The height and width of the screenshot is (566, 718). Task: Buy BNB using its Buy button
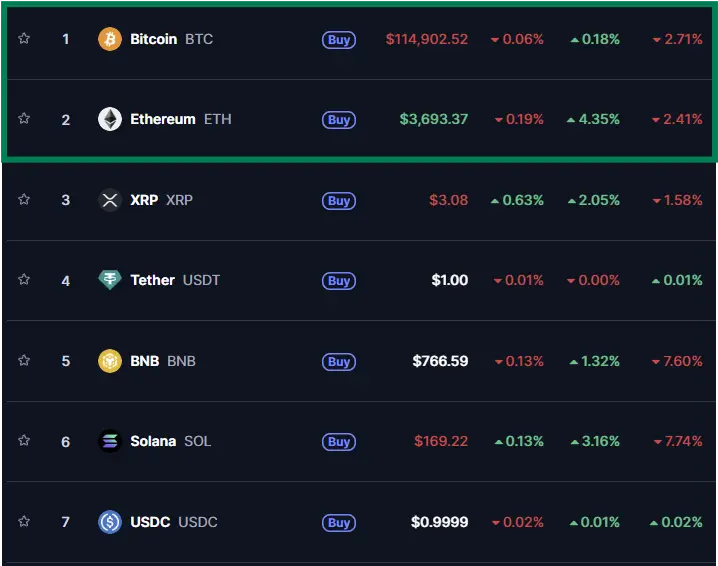(339, 362)
